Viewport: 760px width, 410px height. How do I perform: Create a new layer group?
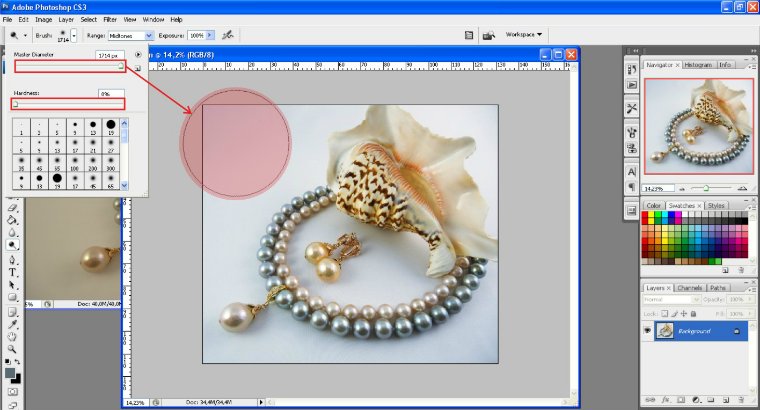pyautogui.click(x=711, y=400)
